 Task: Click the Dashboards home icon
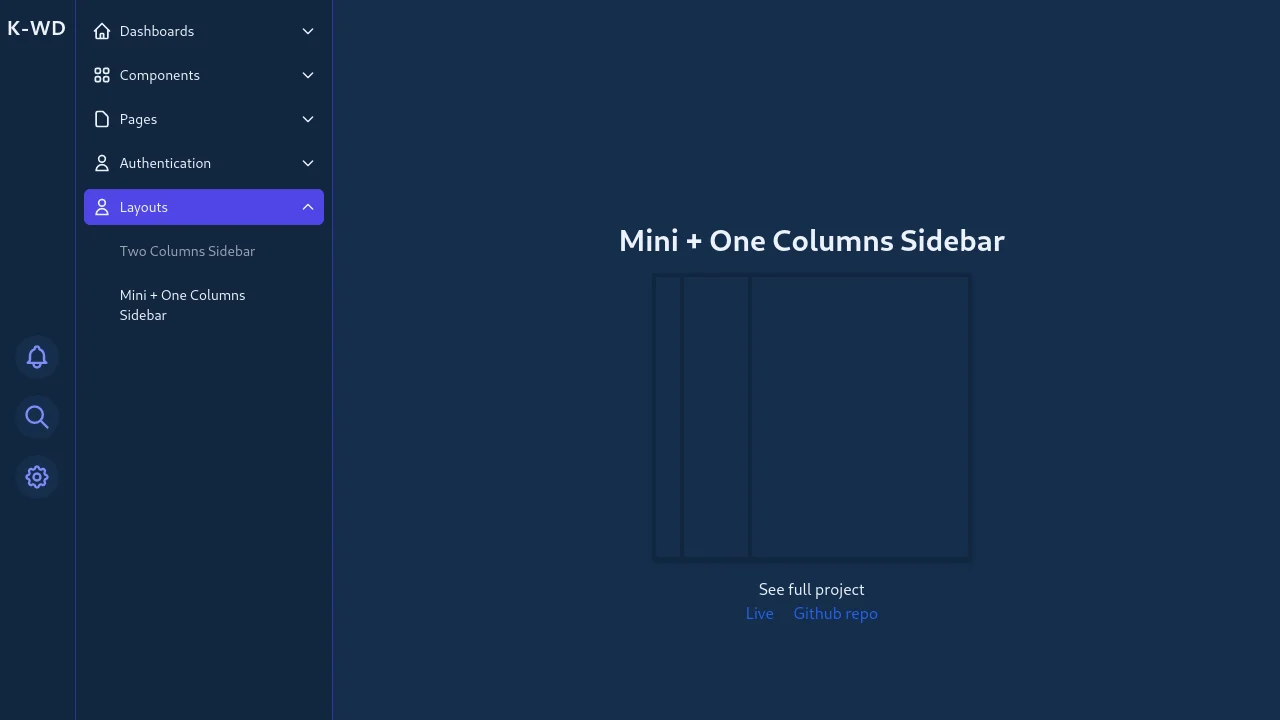pyautogui.click(x=101, y=31)
